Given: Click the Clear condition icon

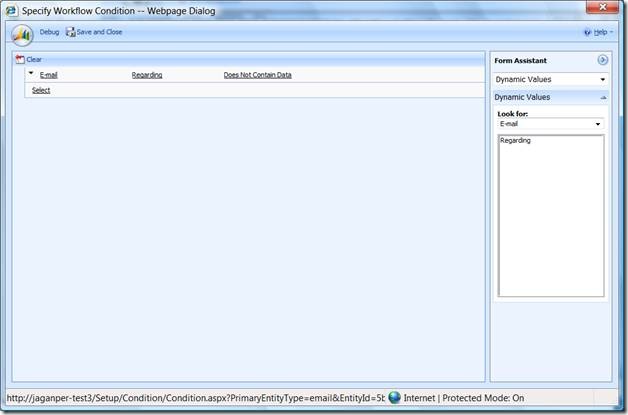Looking at the screenshot, I should (20, 60).
